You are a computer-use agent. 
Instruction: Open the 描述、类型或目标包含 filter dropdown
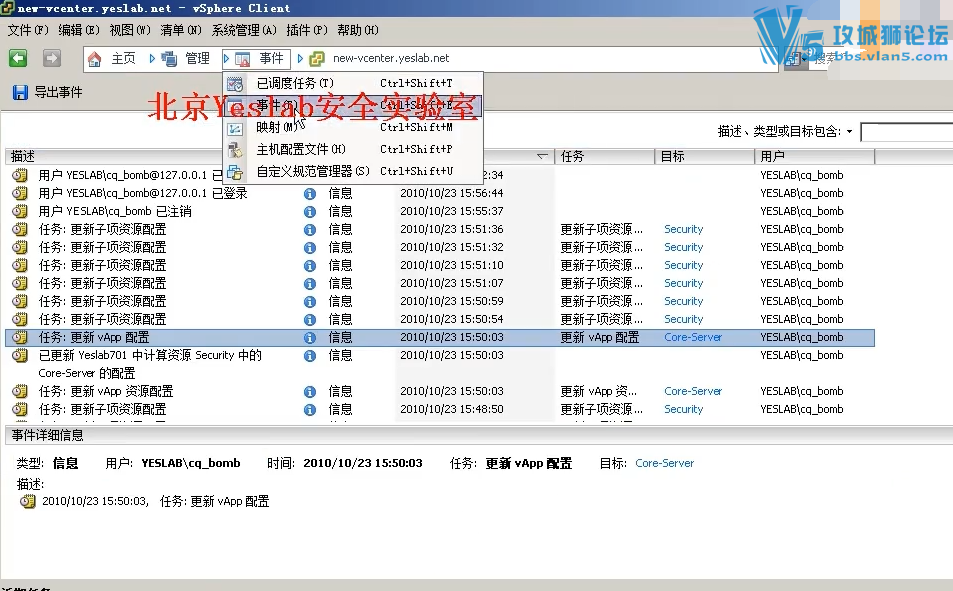tap(849, 131)
